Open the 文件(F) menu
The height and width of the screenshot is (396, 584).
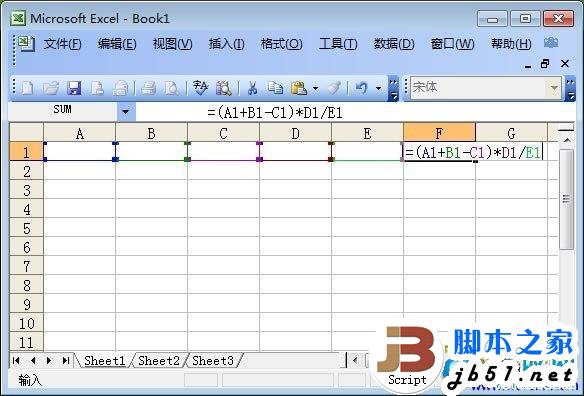pyautogui.click(x=62, y=44)
